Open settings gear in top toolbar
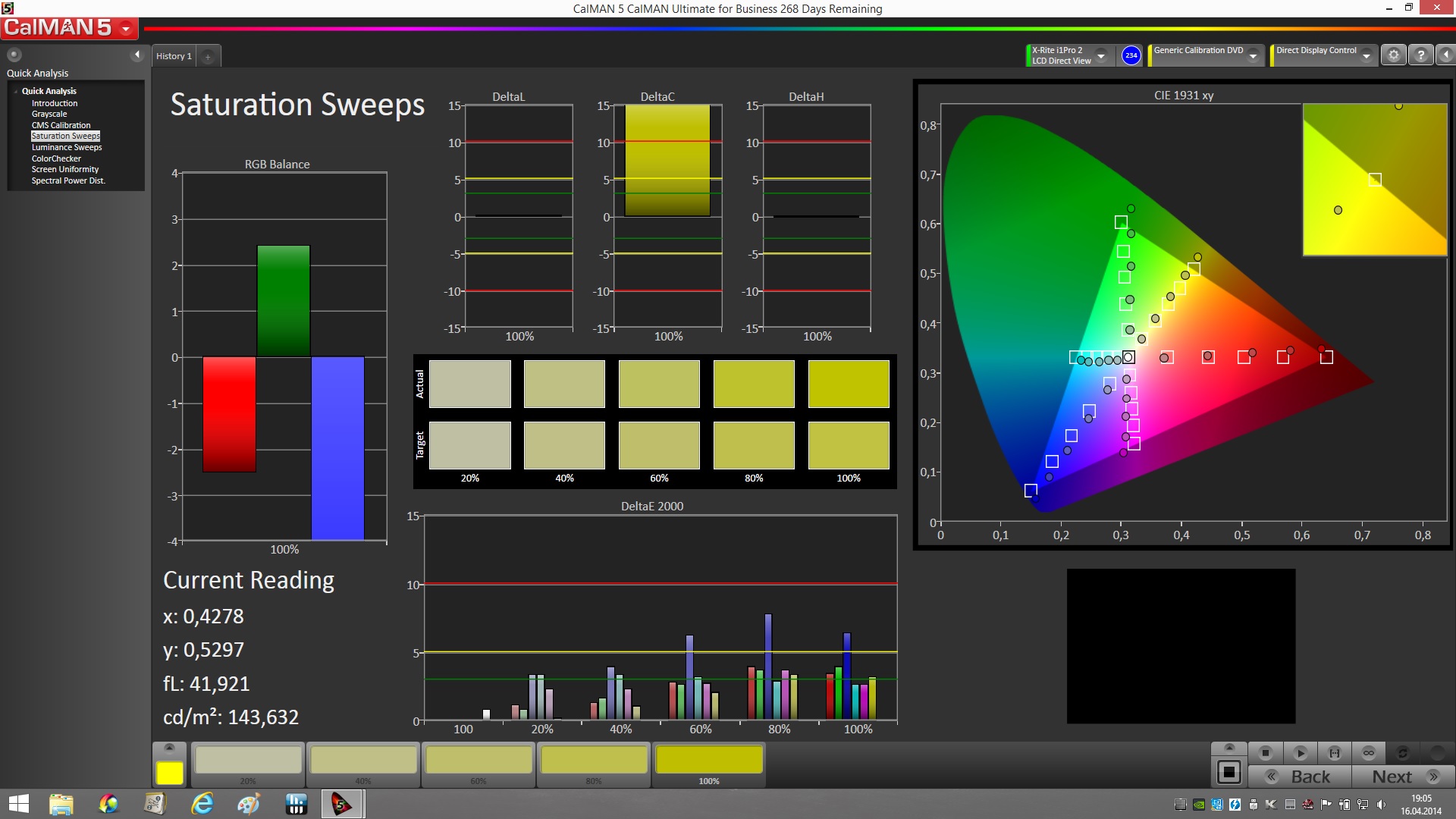 tap(1393, 55)
